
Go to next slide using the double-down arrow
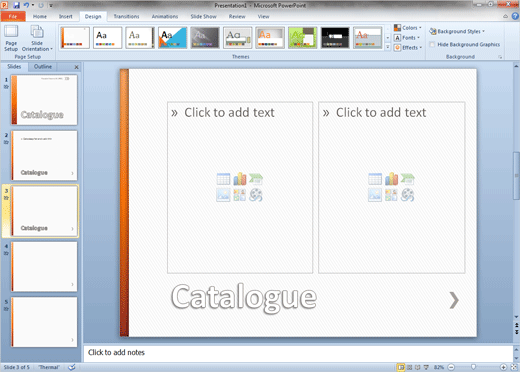tap(517, 331)
